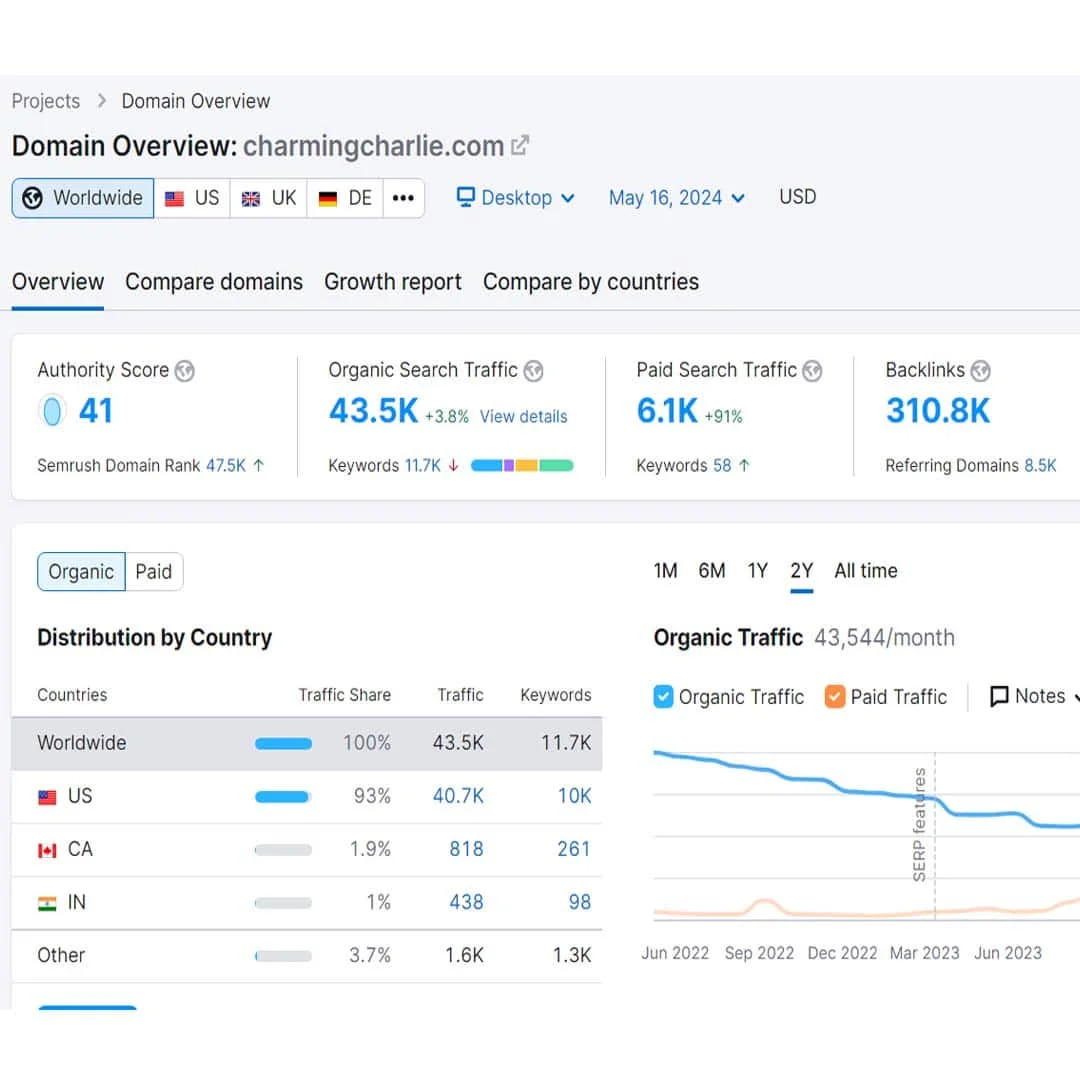Click Domain Overview breadcrumb
Viewport: 1080px width, 1080px height.
196,101
